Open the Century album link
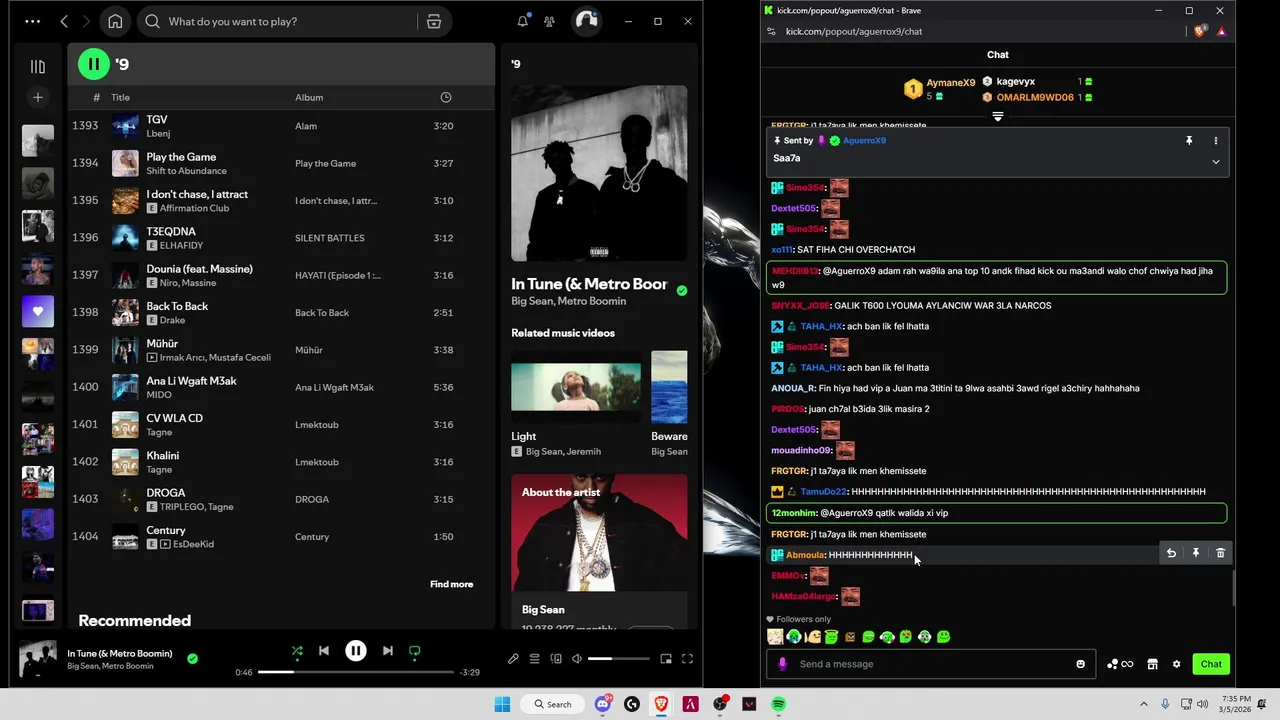The height and width of the screenshot is (720, 1280). (312, 537)
